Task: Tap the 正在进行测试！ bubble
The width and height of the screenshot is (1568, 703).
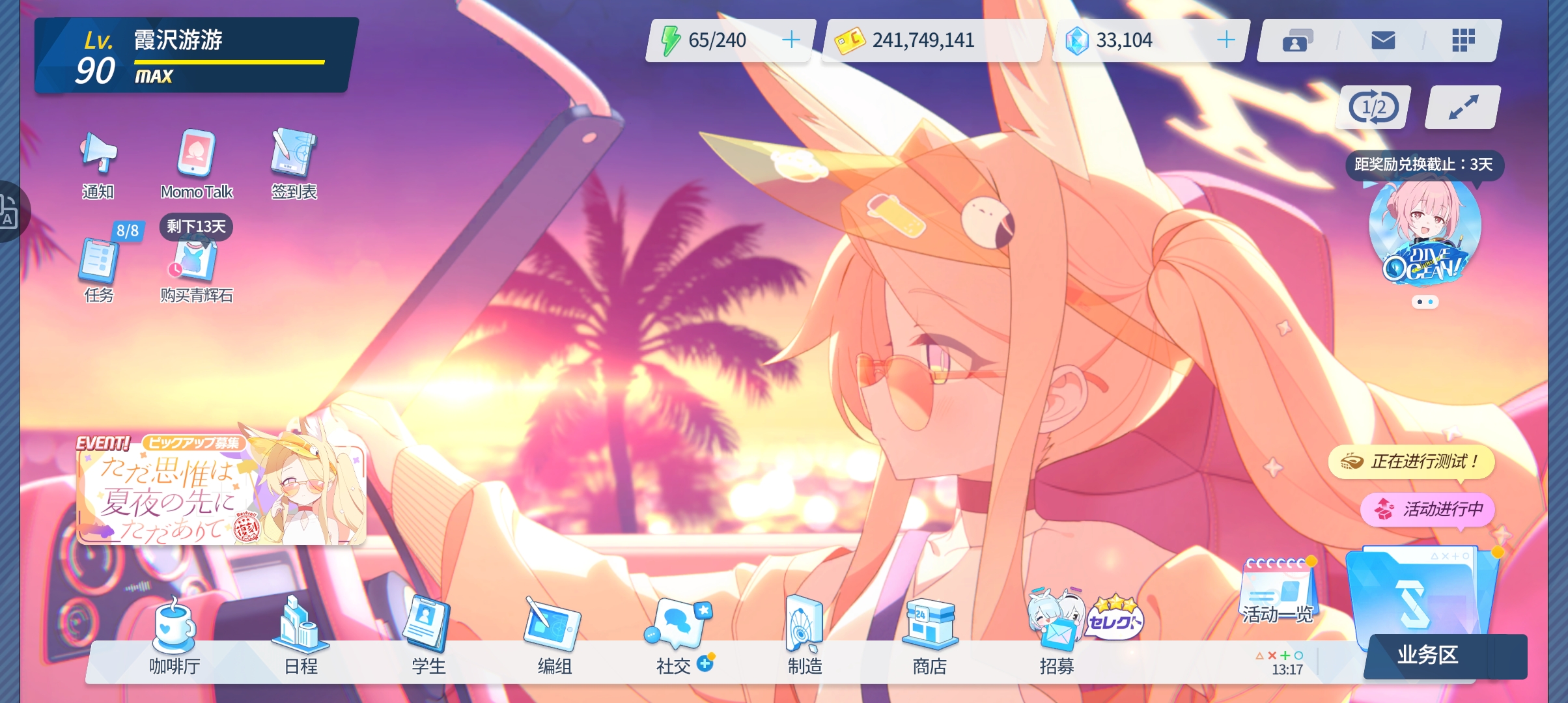Action: [1411, 462]
